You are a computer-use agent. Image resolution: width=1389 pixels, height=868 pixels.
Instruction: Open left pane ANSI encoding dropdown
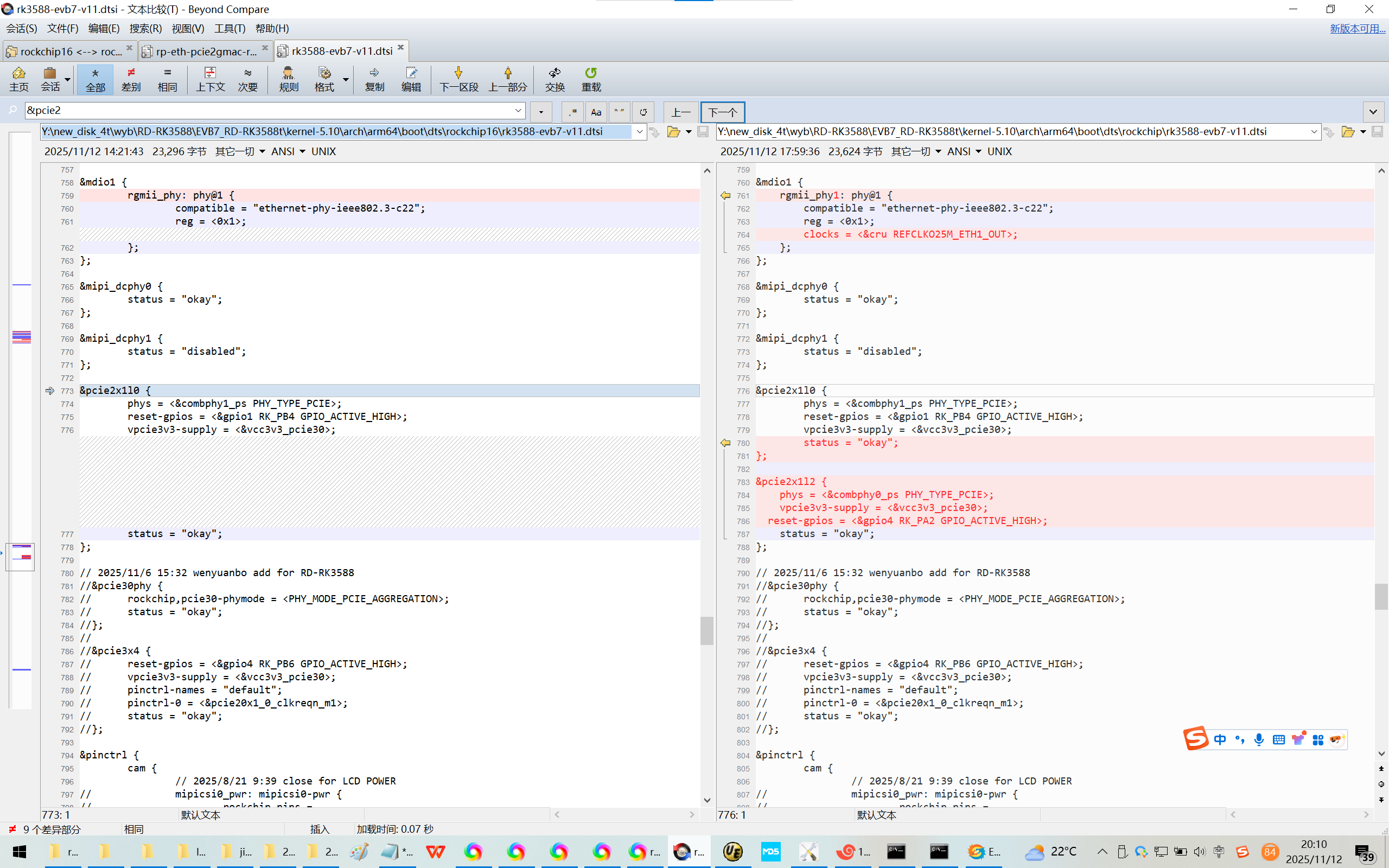(x=288, y=151)
